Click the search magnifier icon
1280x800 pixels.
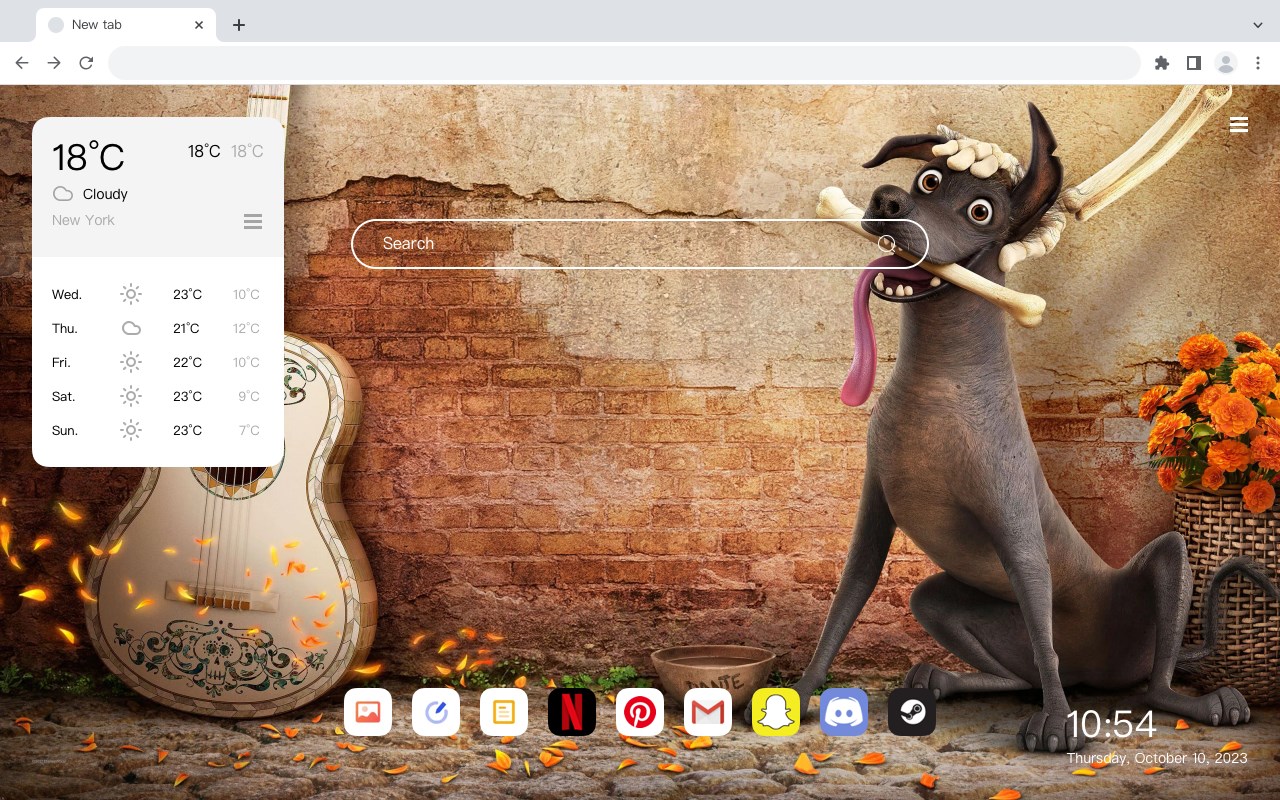coord(887,244)
